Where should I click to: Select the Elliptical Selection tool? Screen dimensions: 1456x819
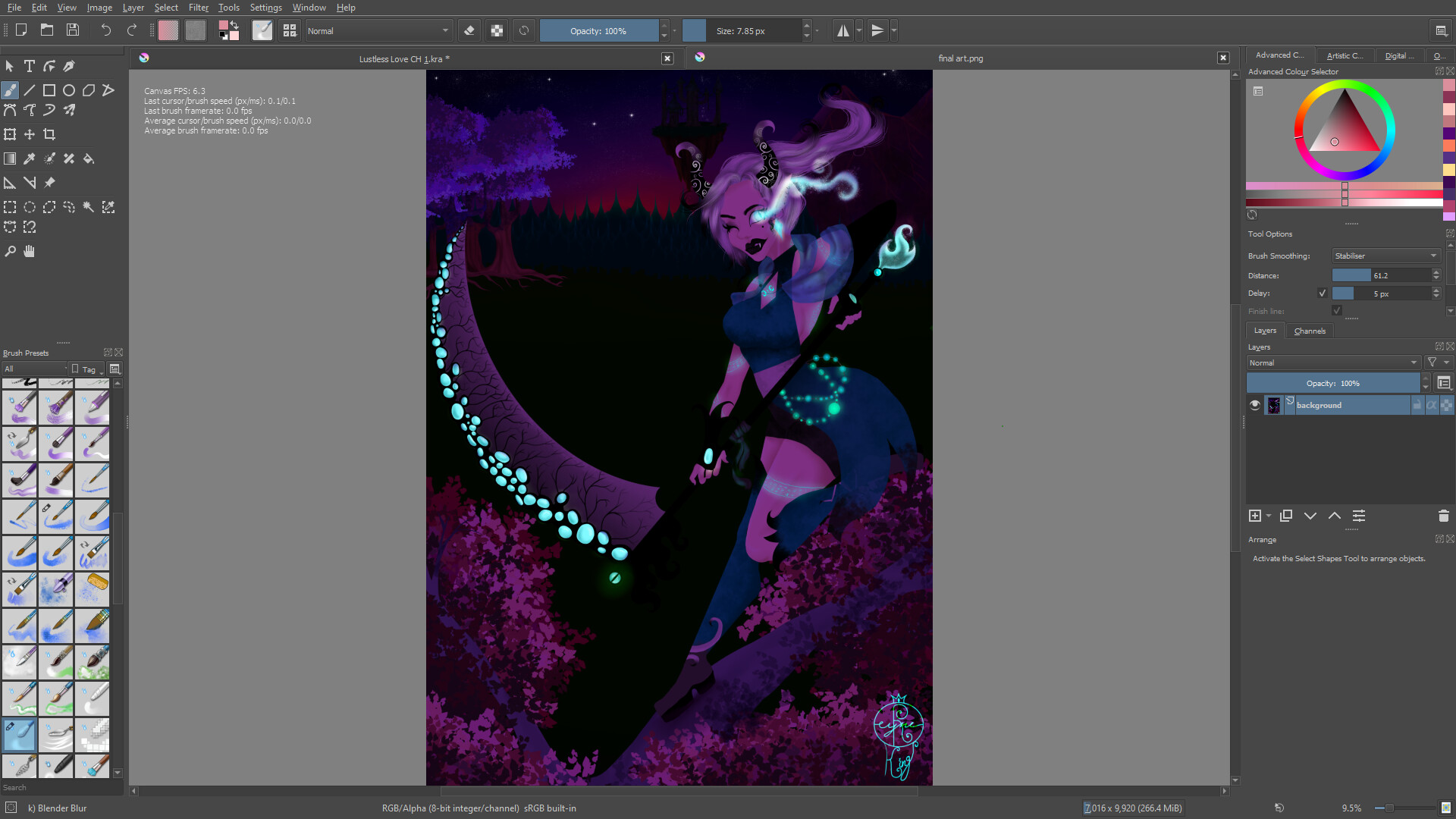coord(30,207)
